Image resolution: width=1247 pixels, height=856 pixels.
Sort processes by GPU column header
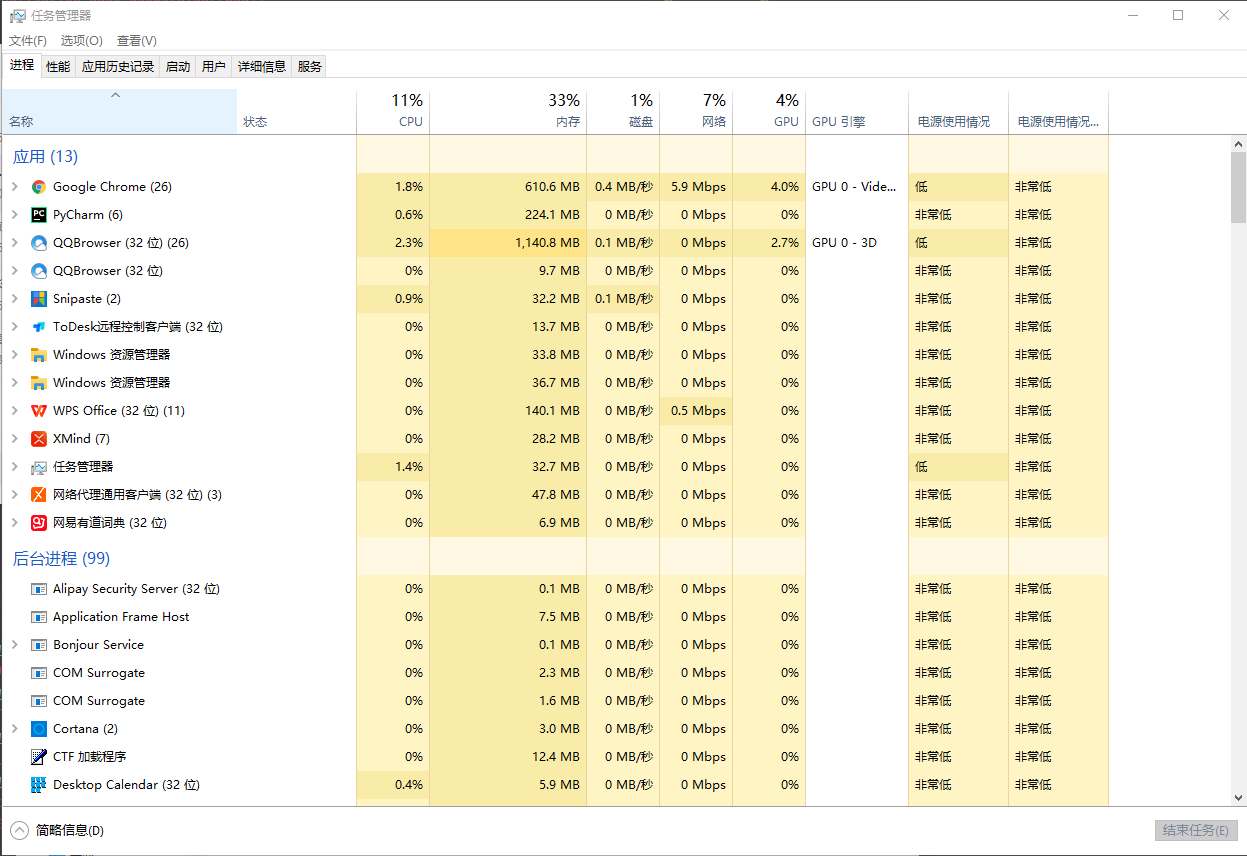tap(769, 111)
